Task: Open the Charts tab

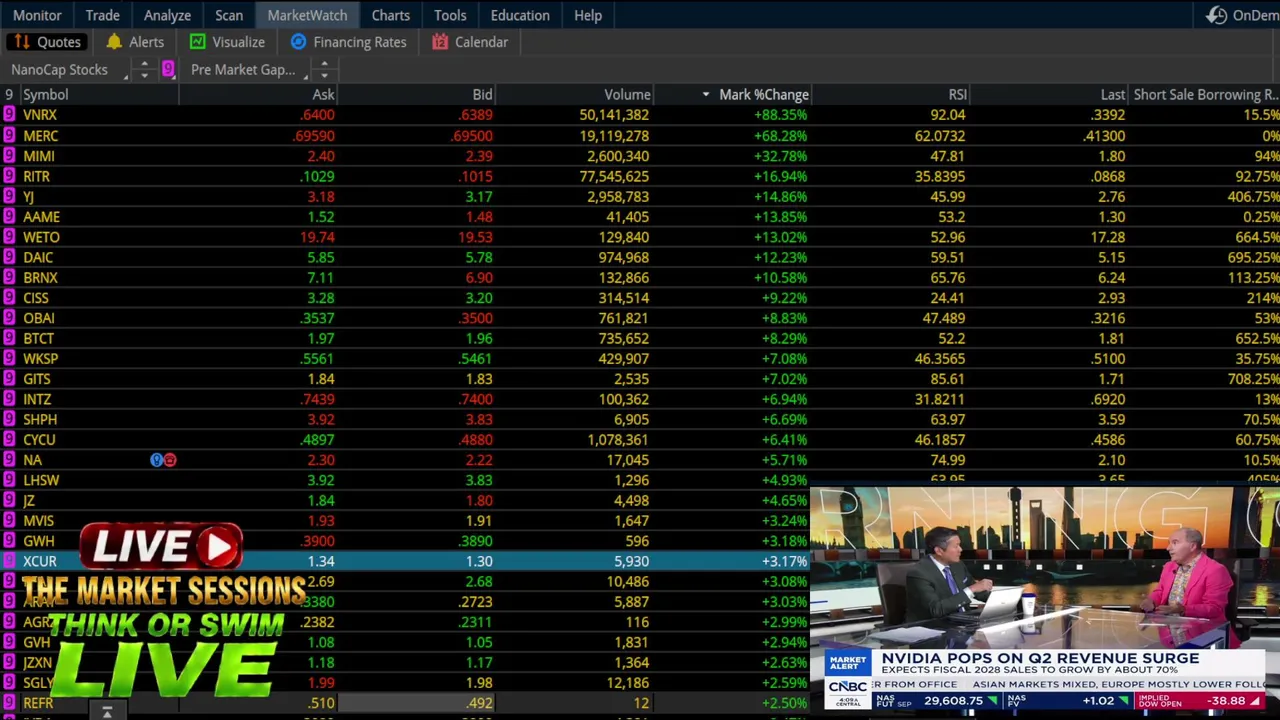Action: click(390, 15)
